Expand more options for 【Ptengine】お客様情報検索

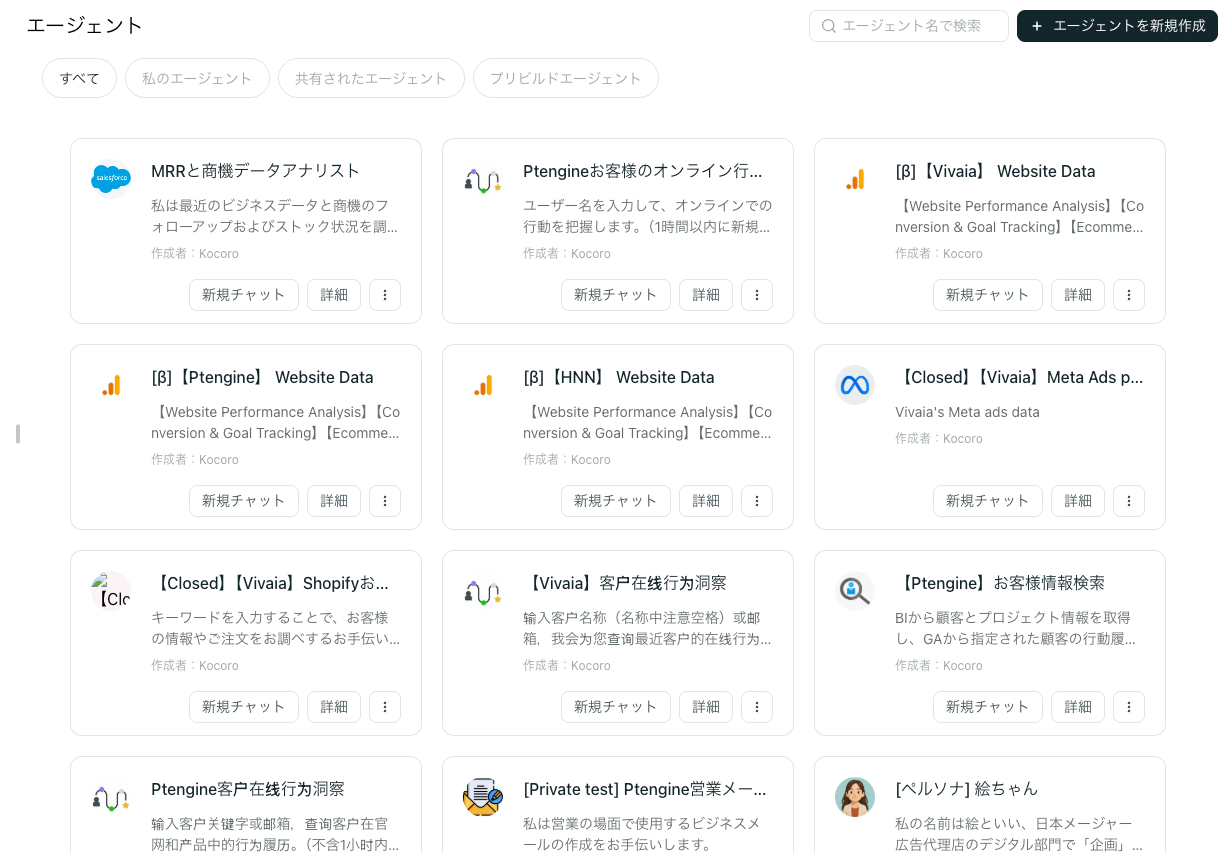click(x=1129, y=707)
